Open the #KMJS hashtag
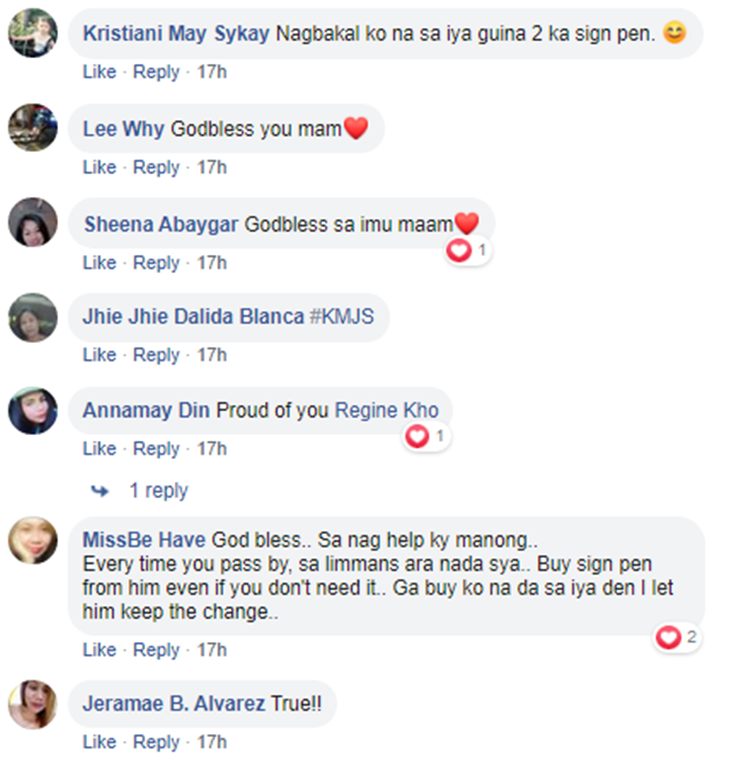 [340, 316]
